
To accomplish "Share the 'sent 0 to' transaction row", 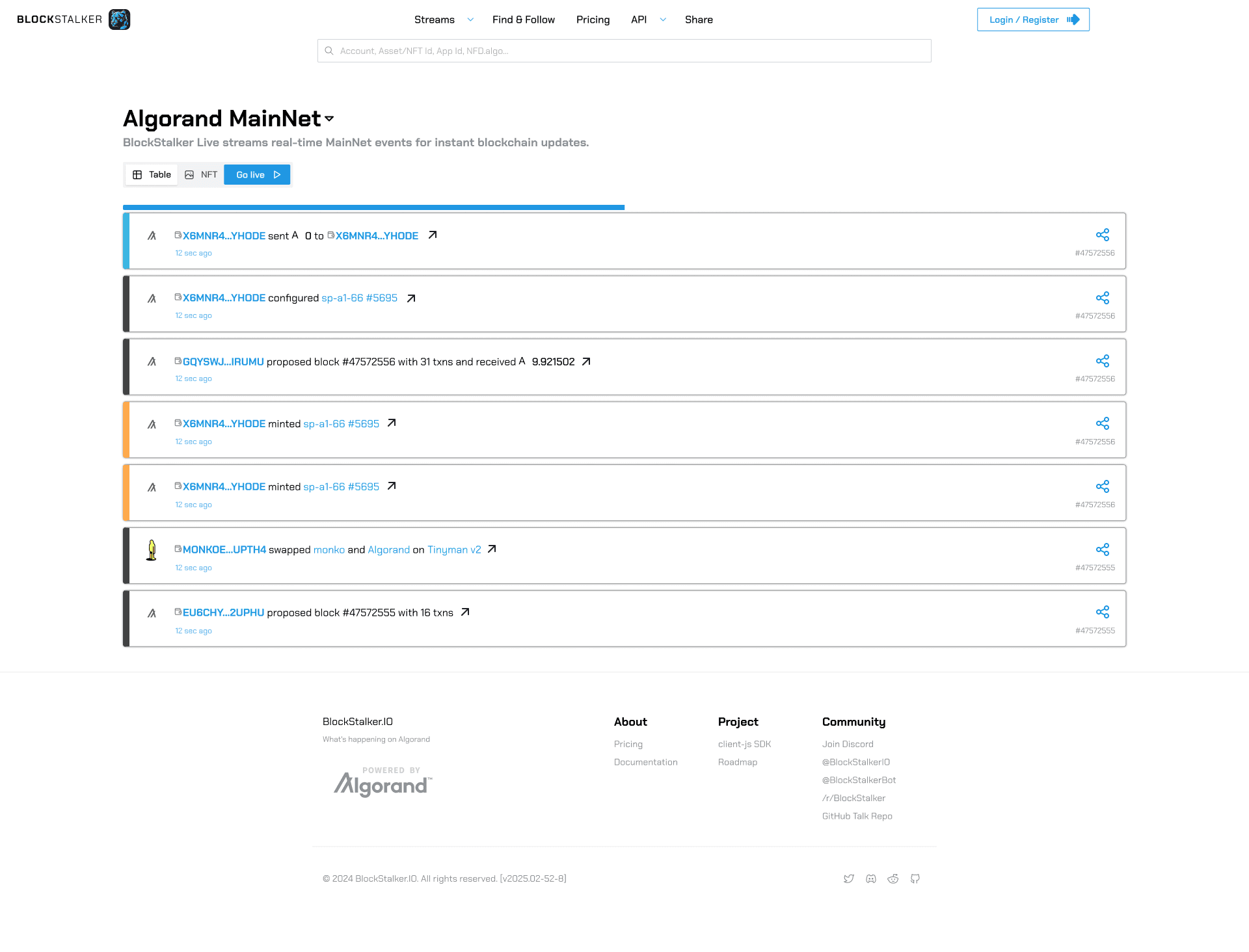I will 1102,235.
